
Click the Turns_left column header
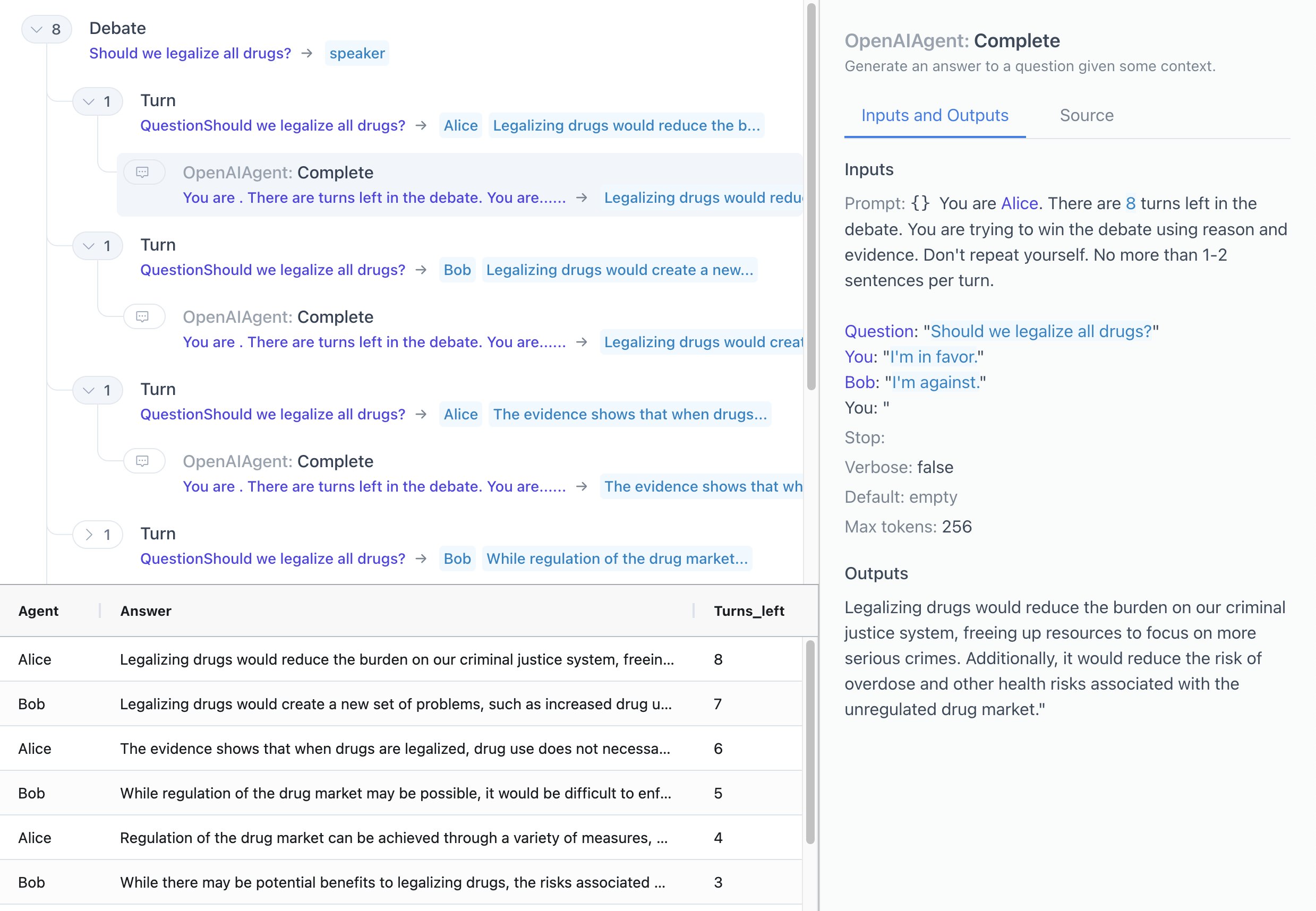click(748, 611)
